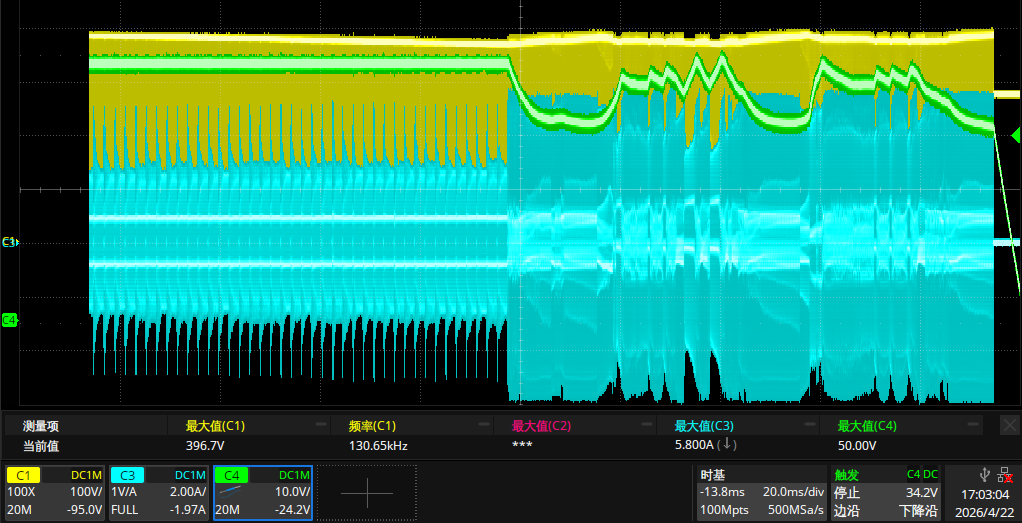Screen dimensions: 1022x523
Task: Select the 当前值 current value row label
Action: click(x=42, y=447)
